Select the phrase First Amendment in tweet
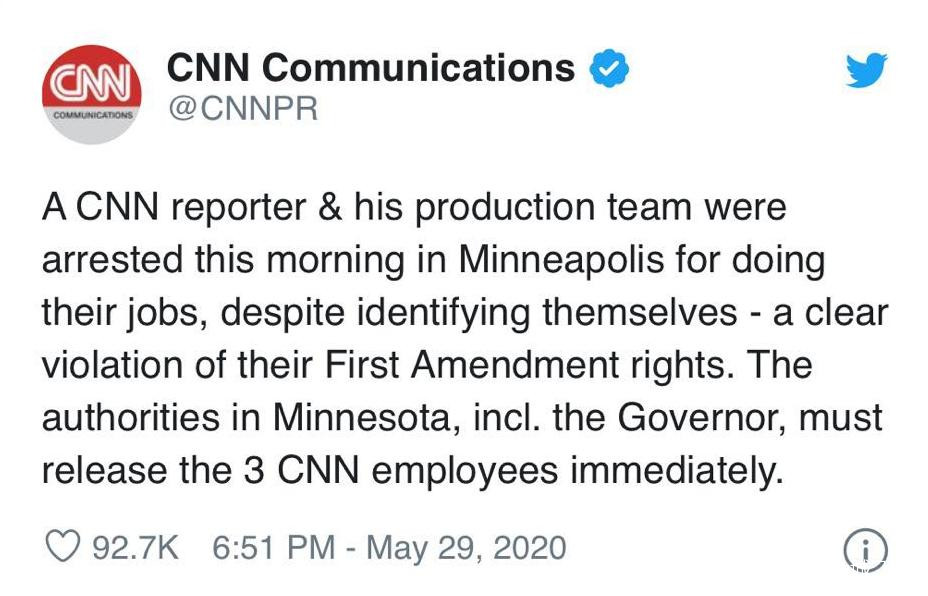Screen dimensions: 928x596 click(x=495, y=364)
